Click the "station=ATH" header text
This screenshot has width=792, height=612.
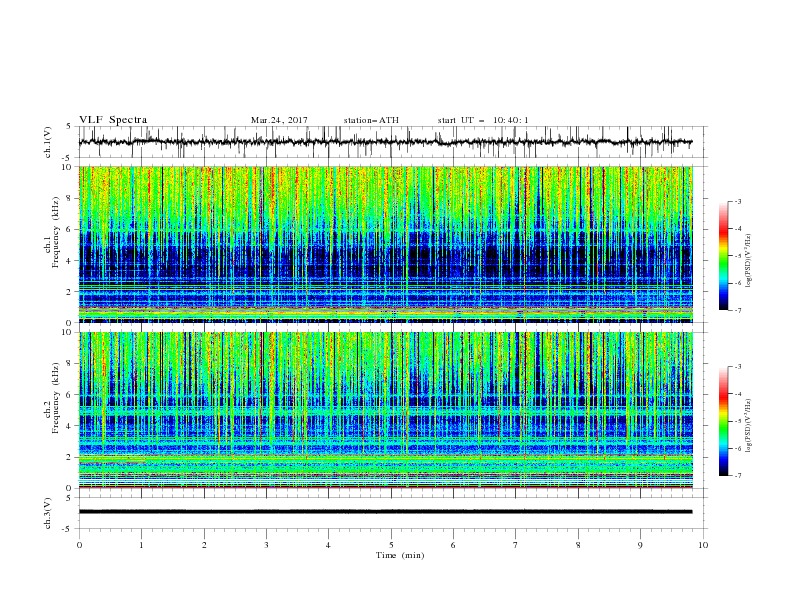371,120
